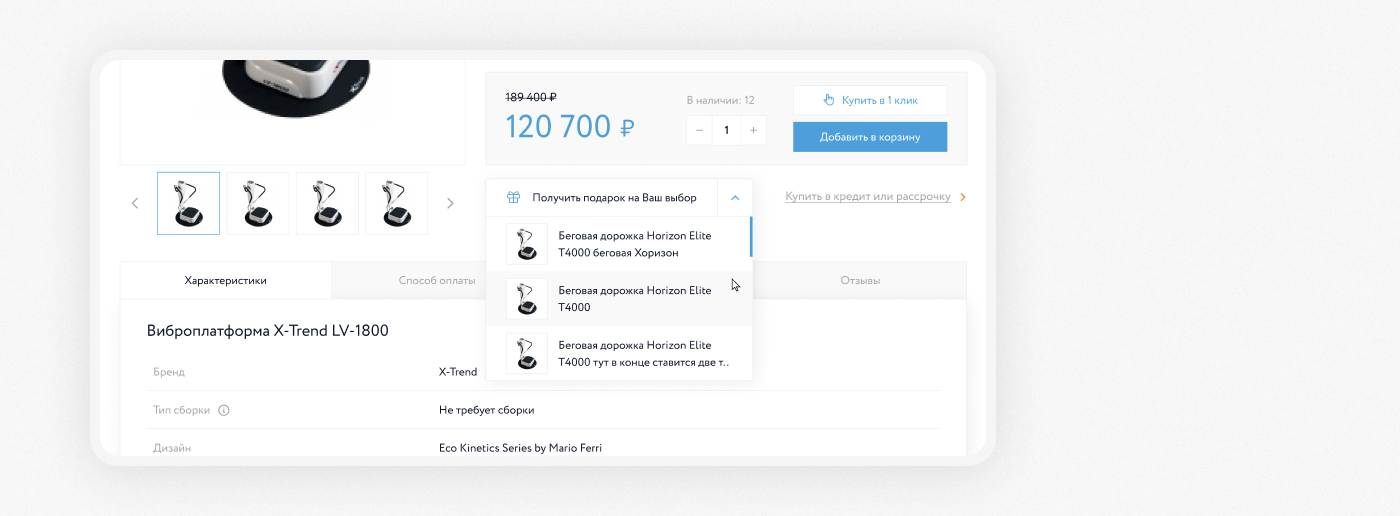The image size is (1400, 516).
Task: Click the Тип сборки label
Action: click(x=182, y=410)
